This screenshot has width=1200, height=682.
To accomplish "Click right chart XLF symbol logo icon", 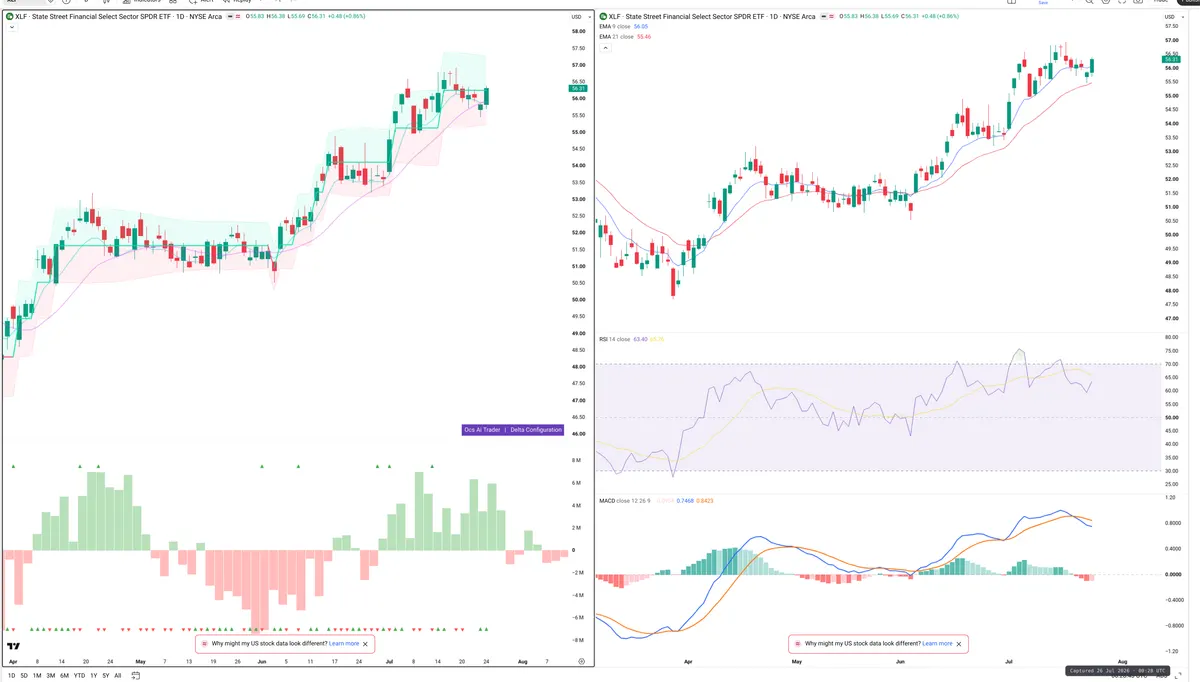I will 603,17.
